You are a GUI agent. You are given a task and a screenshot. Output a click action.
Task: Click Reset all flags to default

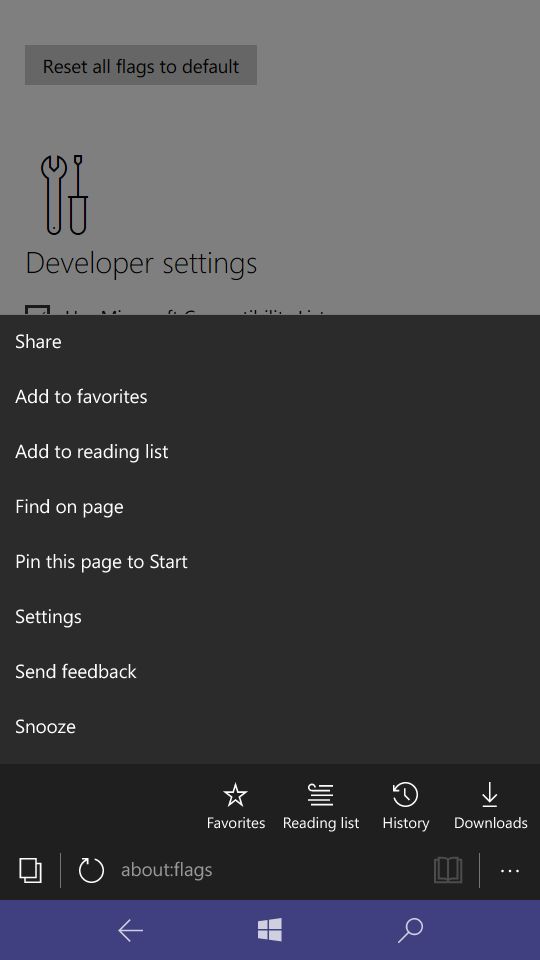141,66
